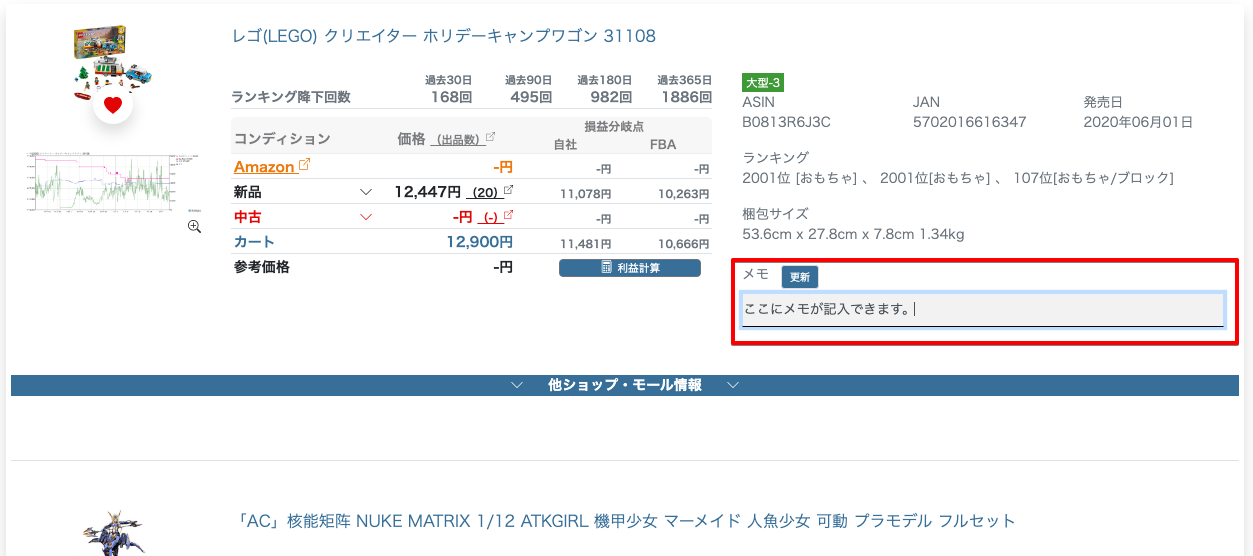Click the ranking text 2001位 [おもちゃ]

pos(799,178)
